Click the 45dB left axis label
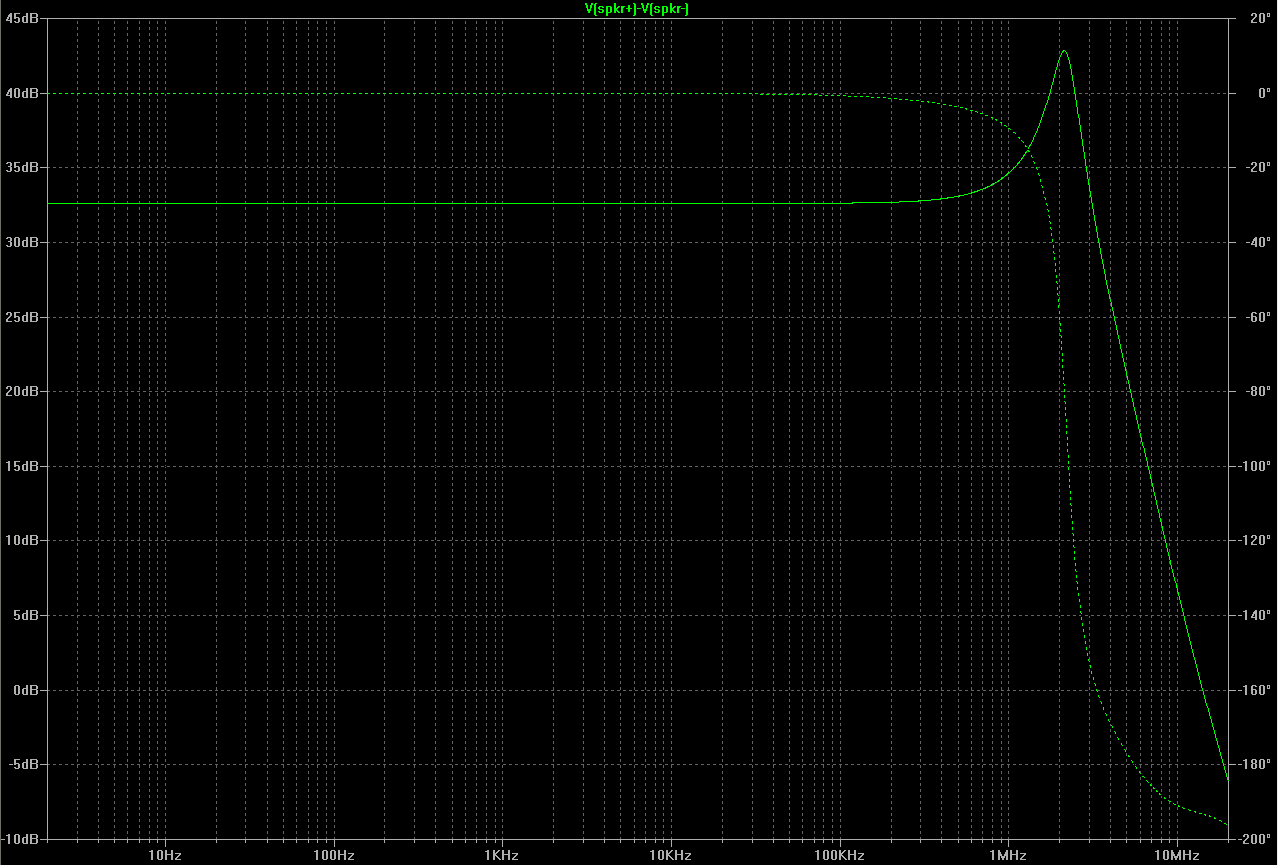This screenshot has height=865, width=1279. click(x=22, y=18)
